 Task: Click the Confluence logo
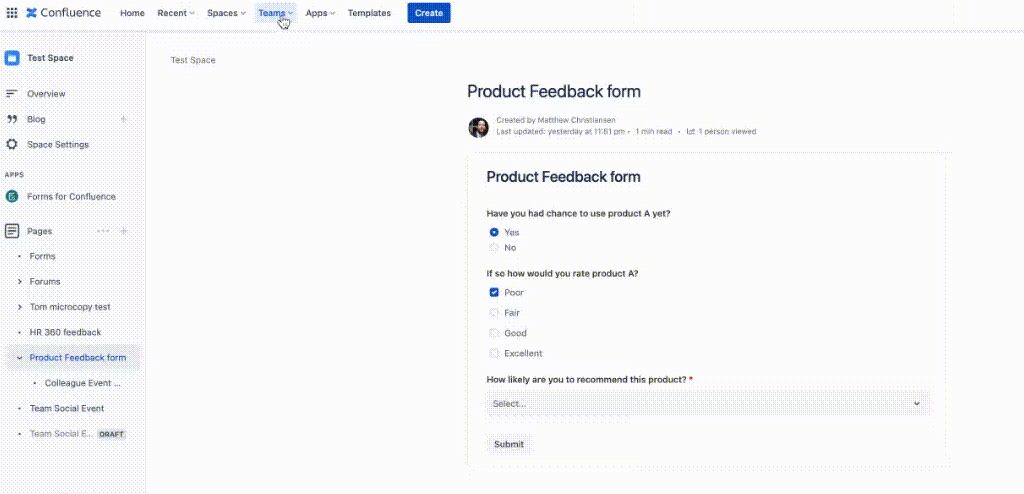tap(63, 13)
